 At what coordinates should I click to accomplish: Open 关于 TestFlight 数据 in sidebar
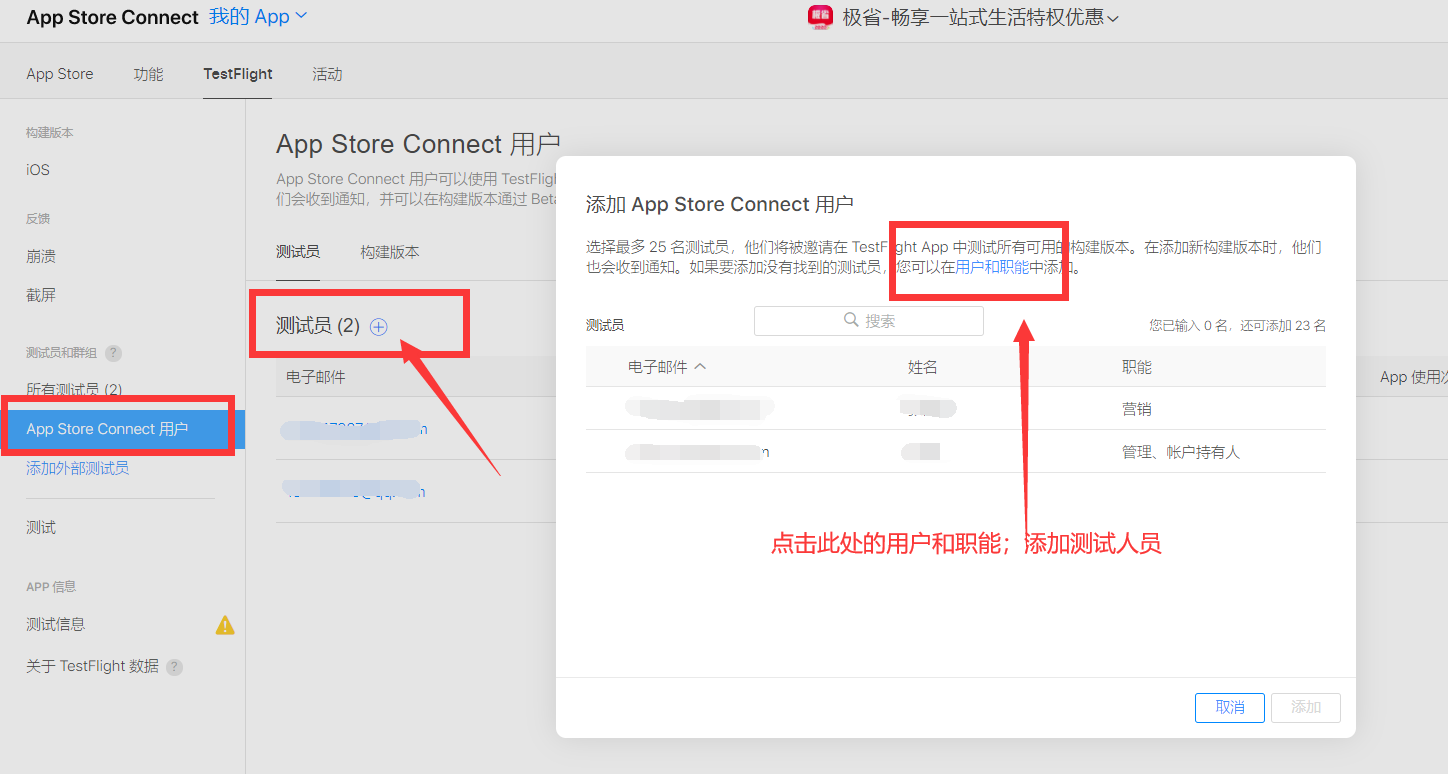[92, 667]
